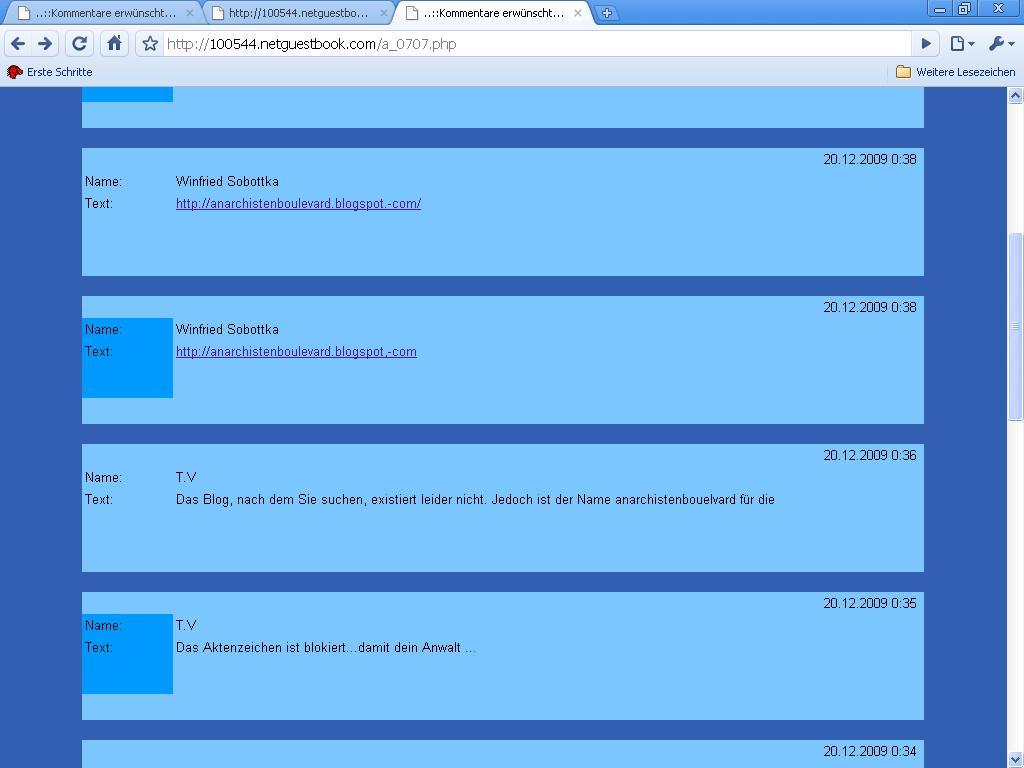Go to the browser Home page
The width and height of the screenshot is (1024, 768).
click(x=114, y=43)
